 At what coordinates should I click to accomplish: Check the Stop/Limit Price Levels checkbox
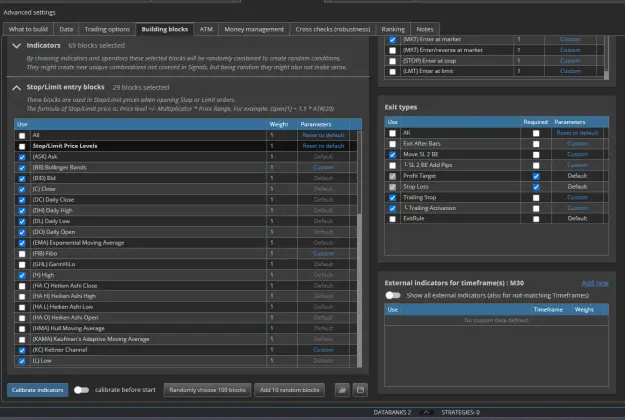(22, 146)
